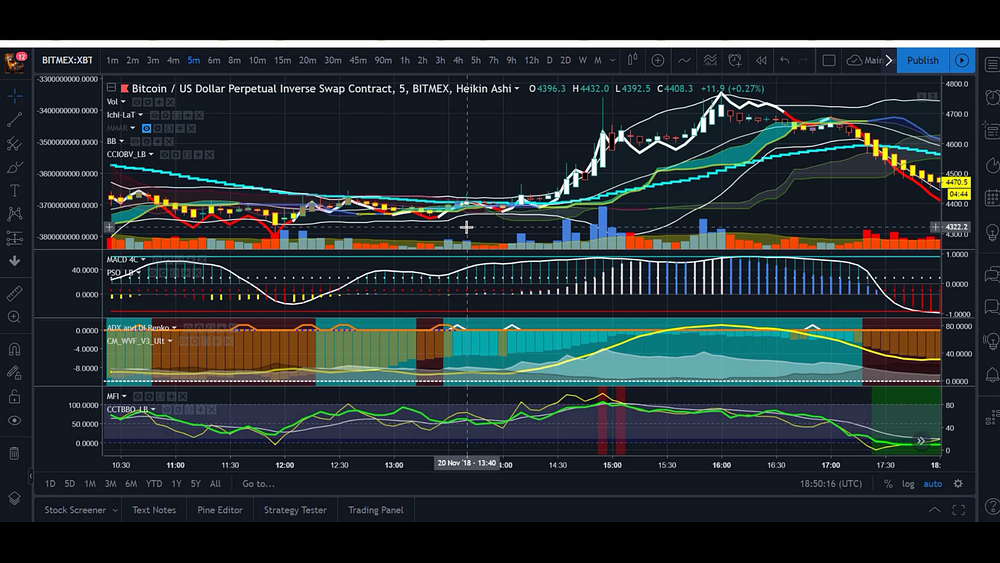Select the text annotation tool
Image resolution: width=1000 pixels, height=563 pixels.
15,191
